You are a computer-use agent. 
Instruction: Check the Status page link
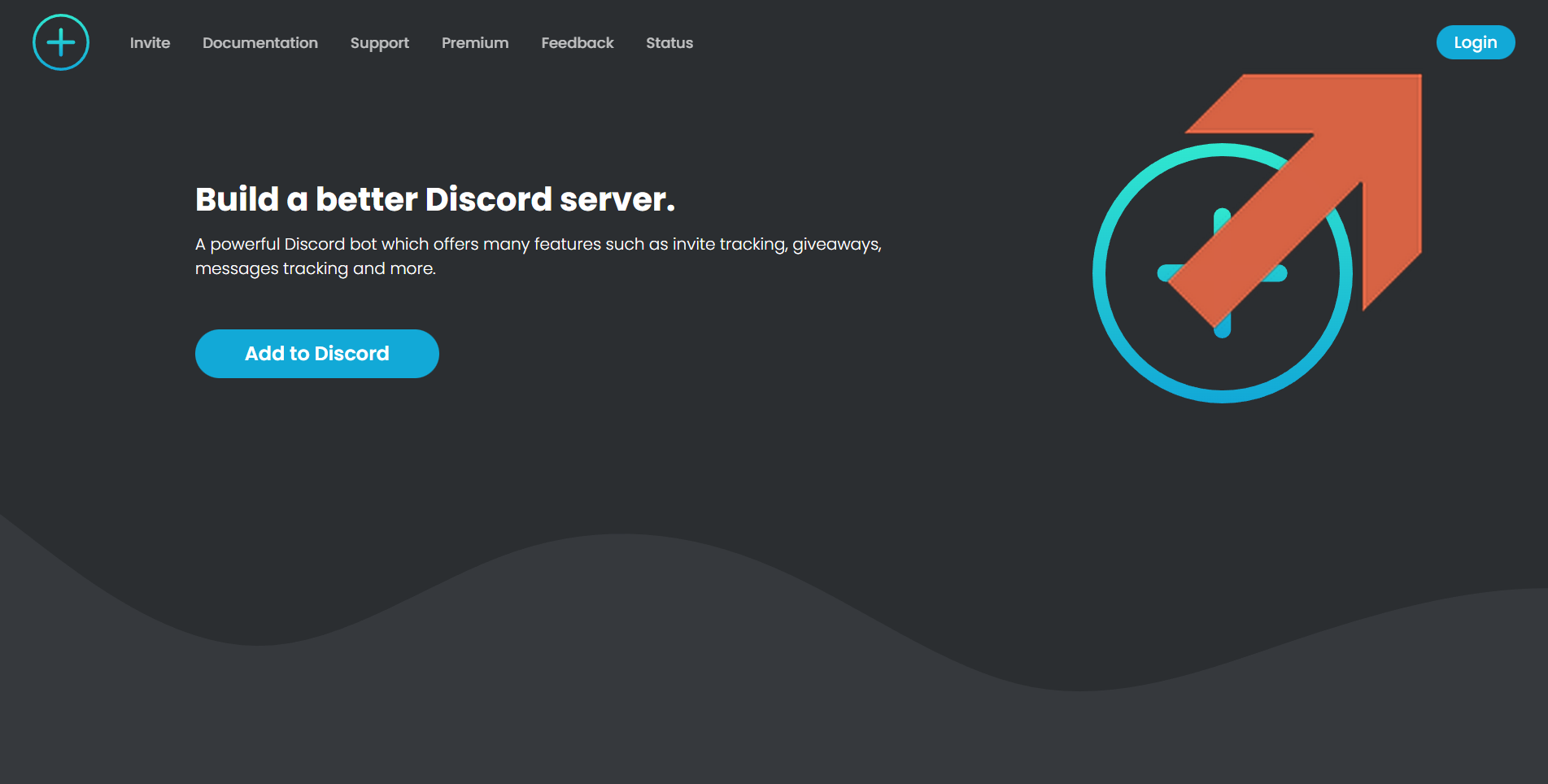(669, 42)
